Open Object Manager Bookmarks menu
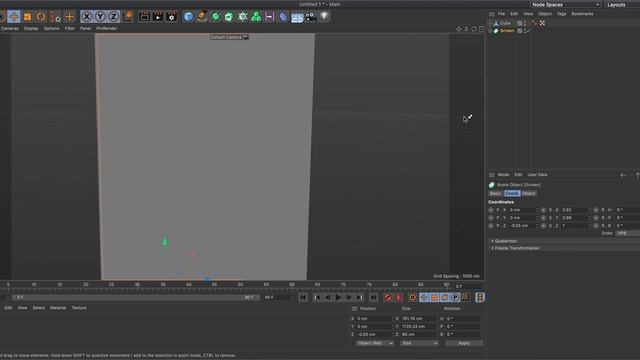Image resolution: width=640 pixels, height=360 pixels. tap(582, 14)
